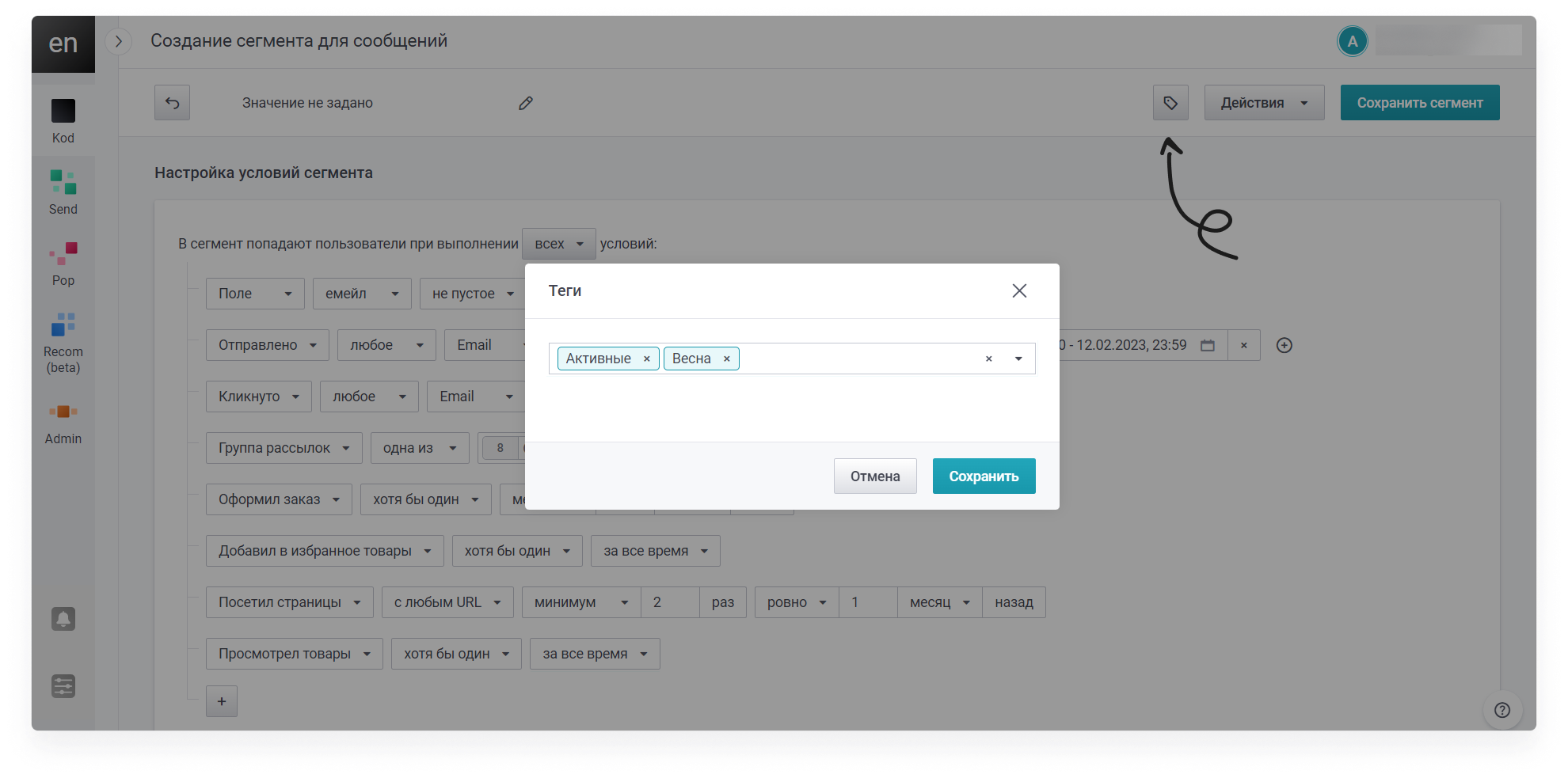
Task: Edit segment name with pencil icon
Action: [526, 103]
